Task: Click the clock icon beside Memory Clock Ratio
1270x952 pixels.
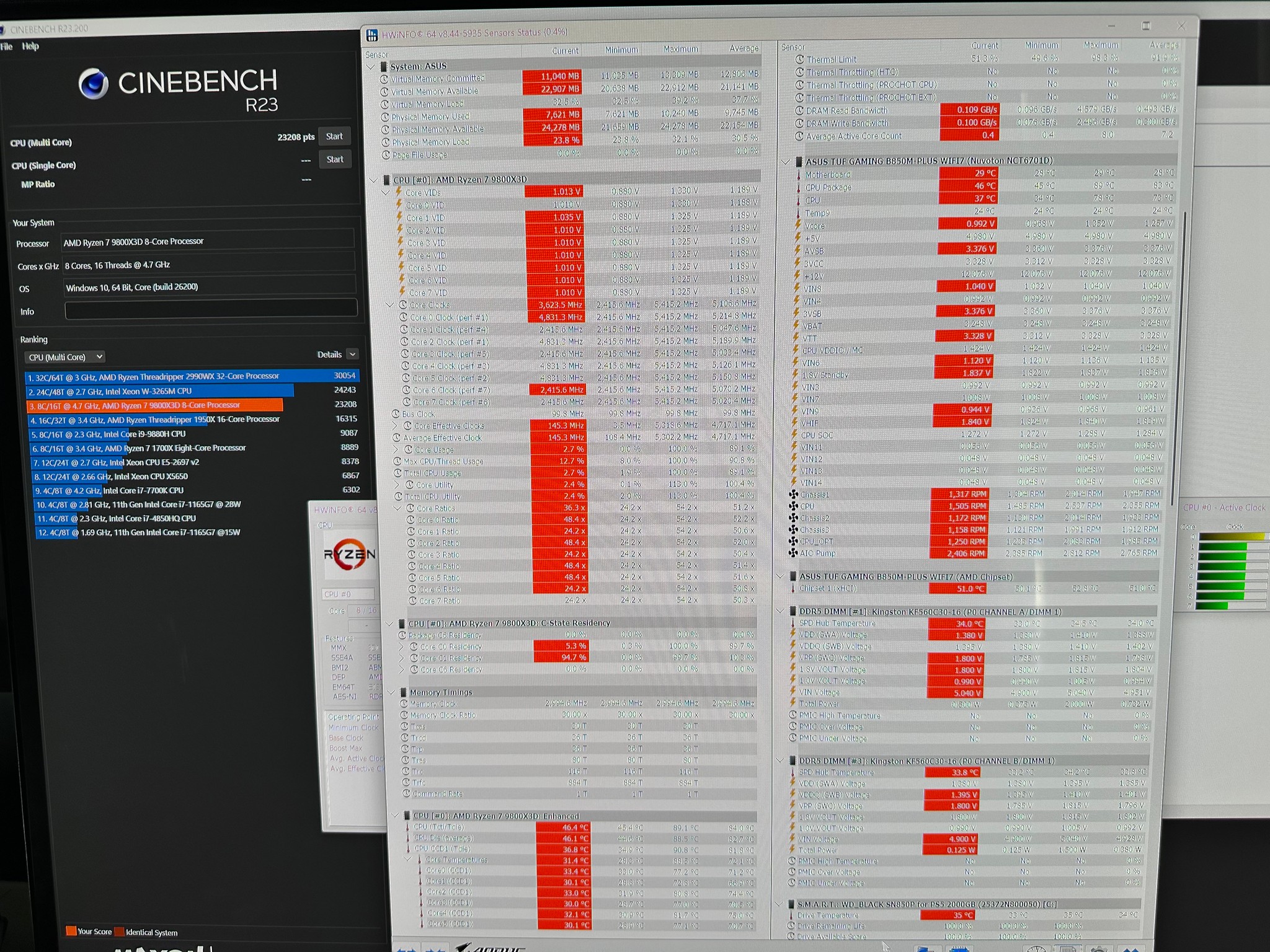Action: (x=404, y=715)
